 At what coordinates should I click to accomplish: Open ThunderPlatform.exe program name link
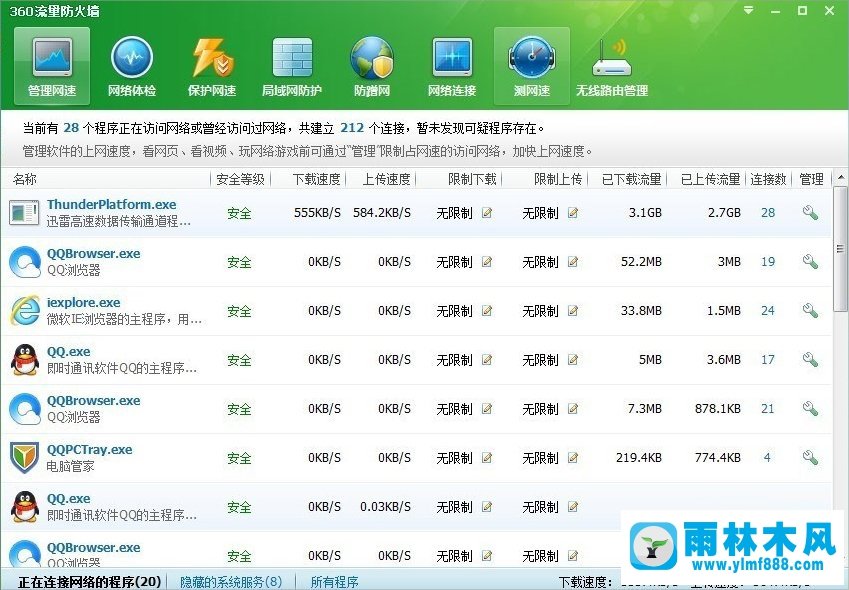[112, 205]
